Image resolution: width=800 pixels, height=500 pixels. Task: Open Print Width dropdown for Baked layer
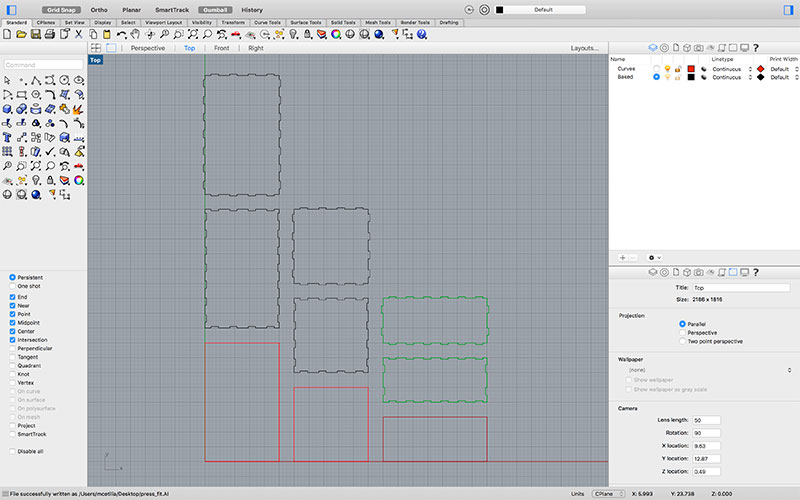pyautogui.click(x=785, y=78)
